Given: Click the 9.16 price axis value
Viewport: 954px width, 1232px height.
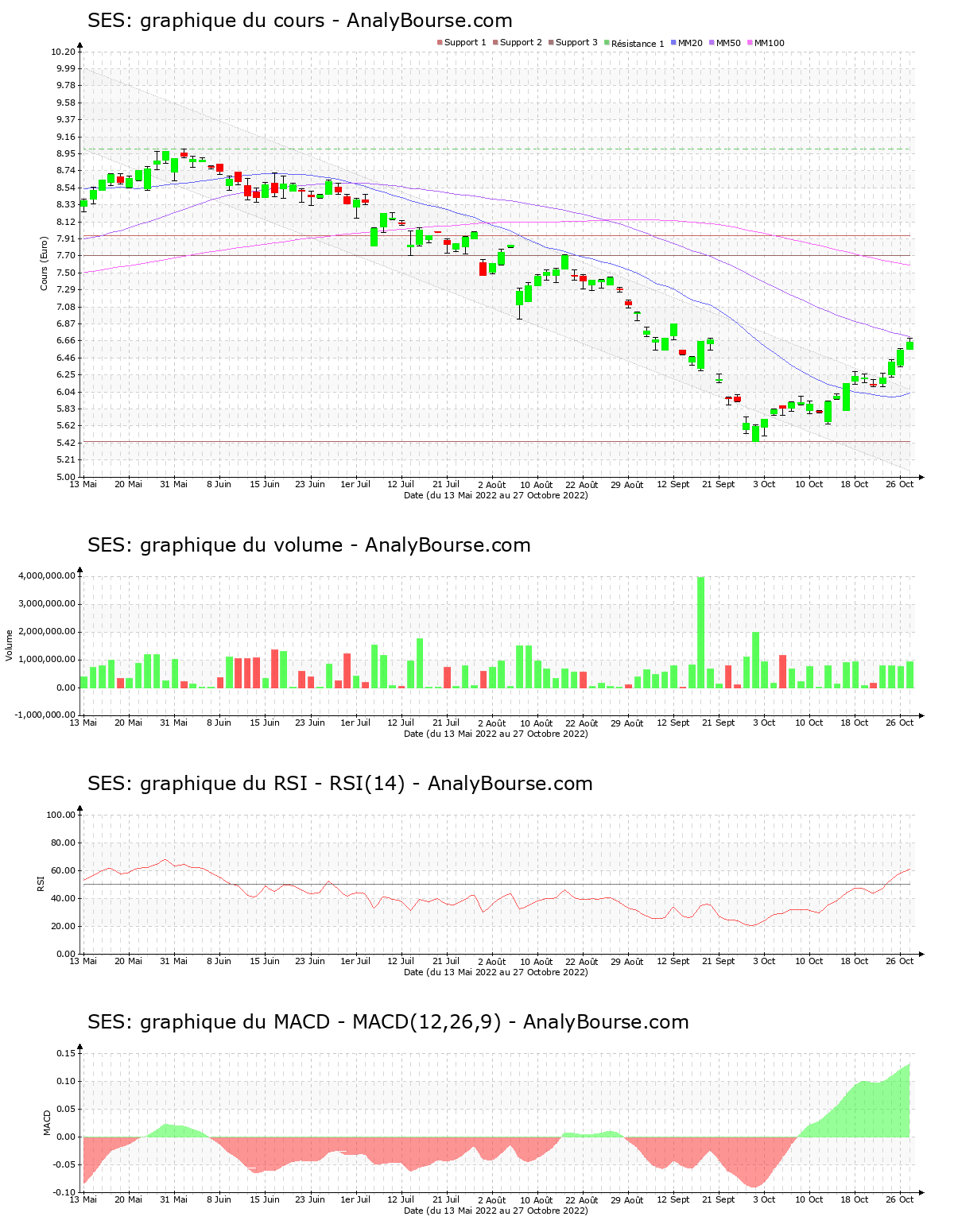Looking at the screenshot, I should click(66, 137).
